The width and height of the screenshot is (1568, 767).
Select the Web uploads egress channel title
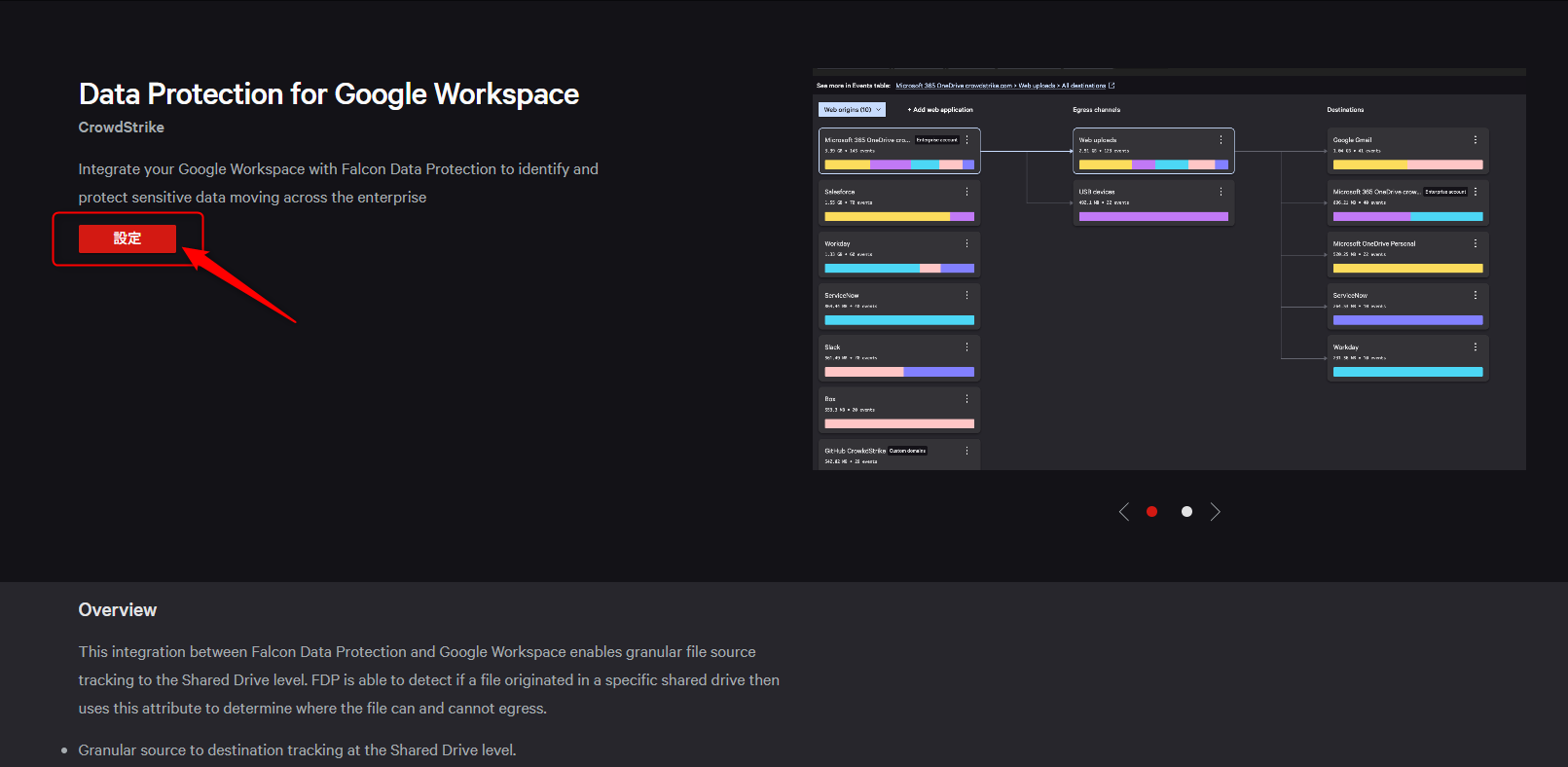click(x=1098, y=140)
